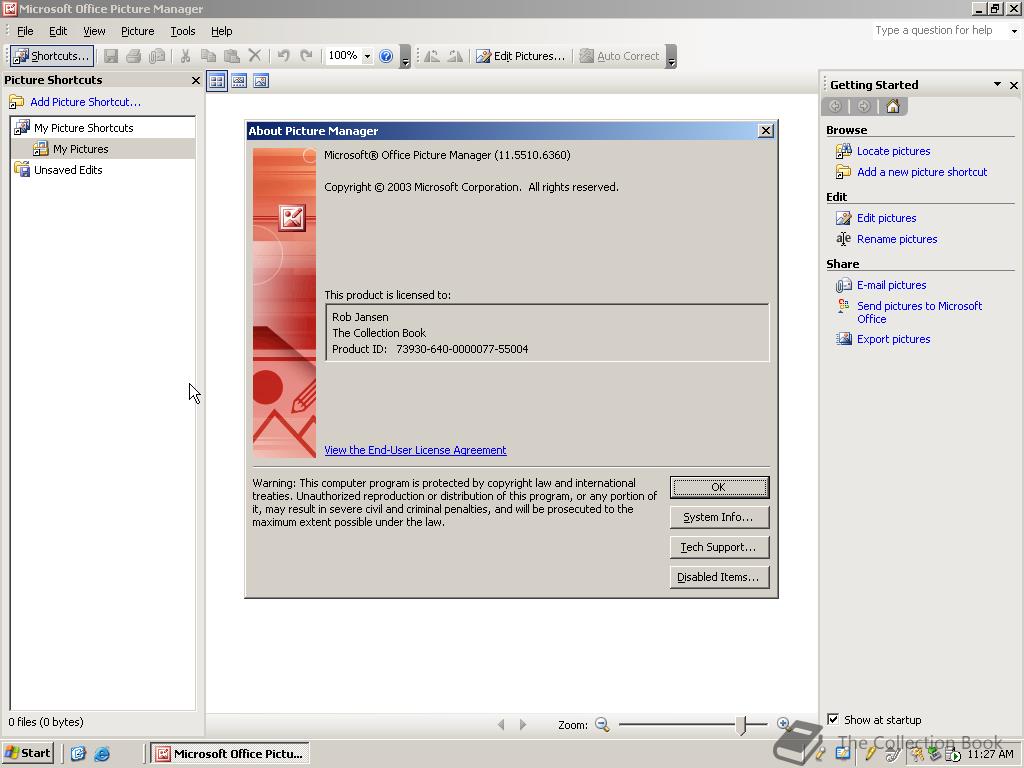The height and width of the screenshot is (768, 1024).
Task: Open View the End-User License Agreement link
Action: pyautogui.click(x=415, y=450)
